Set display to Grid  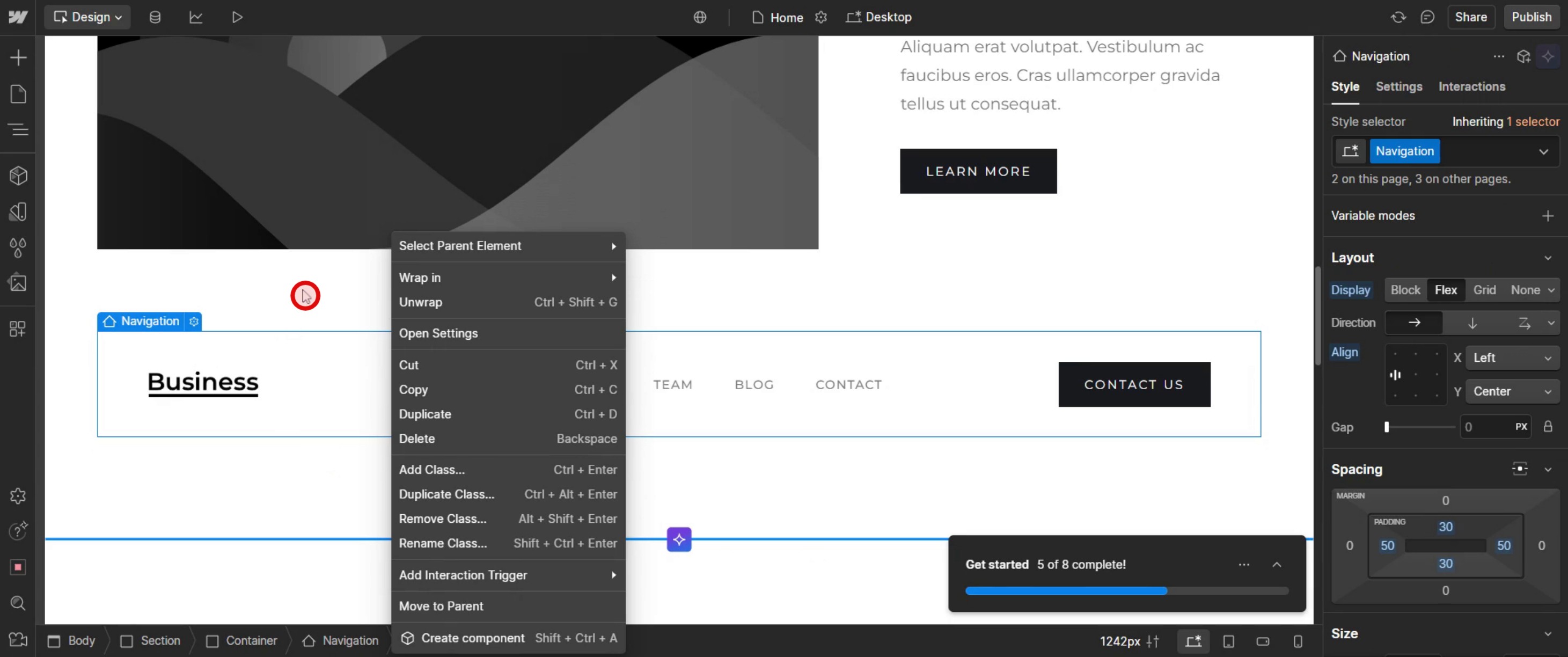(1484, 290)
